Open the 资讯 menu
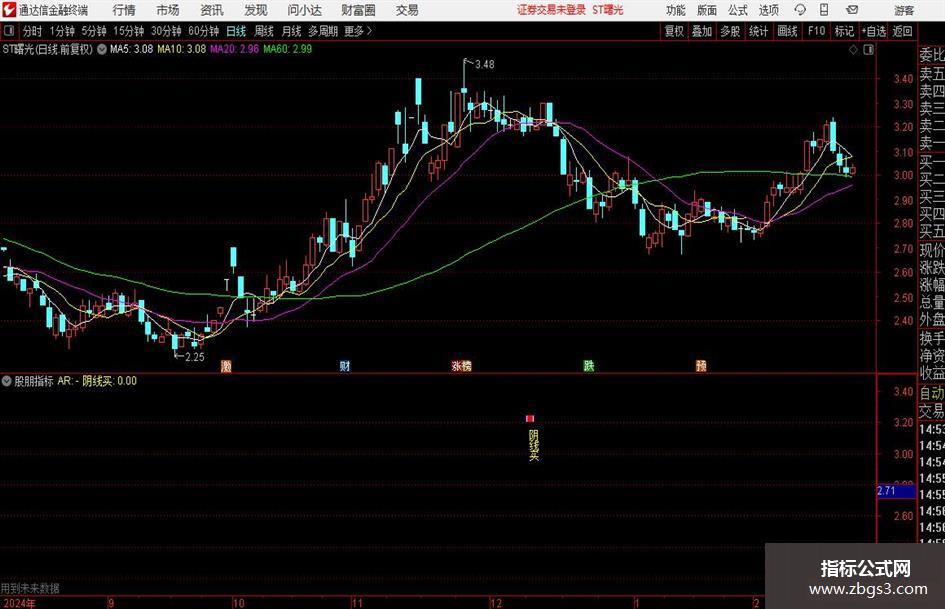The width and height of the screenshot is (945, 609). [x=212, y=10]
